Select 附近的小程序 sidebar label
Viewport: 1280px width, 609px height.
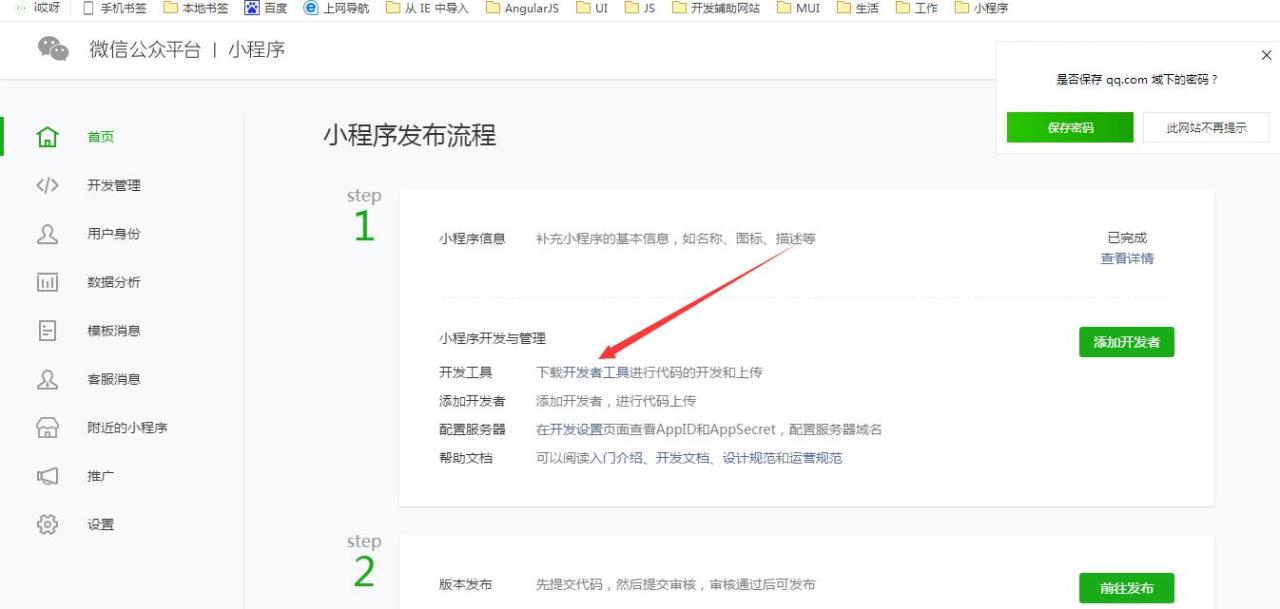(127, 428)
